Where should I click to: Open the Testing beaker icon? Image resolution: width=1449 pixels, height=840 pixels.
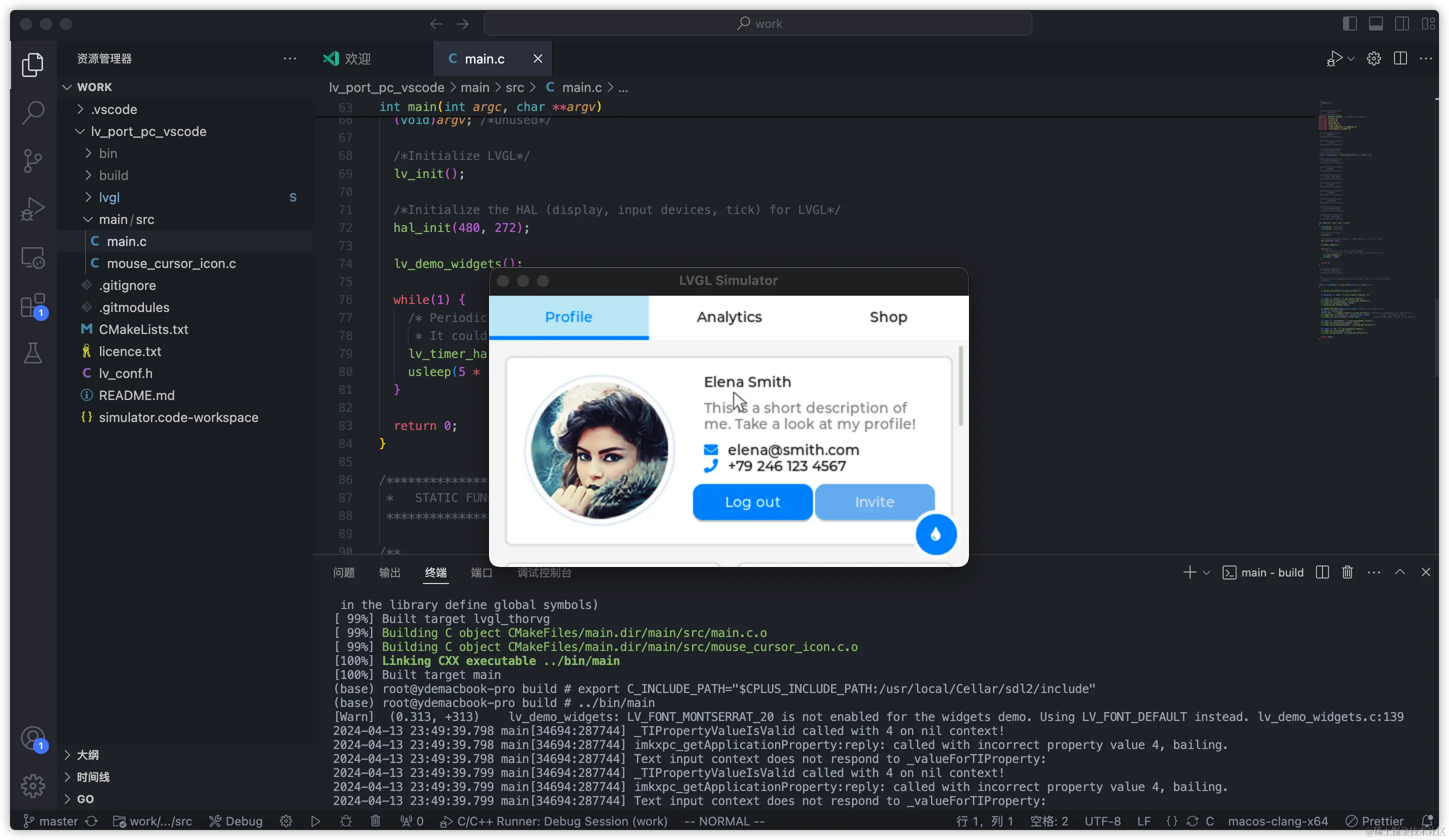pos(33,353)
